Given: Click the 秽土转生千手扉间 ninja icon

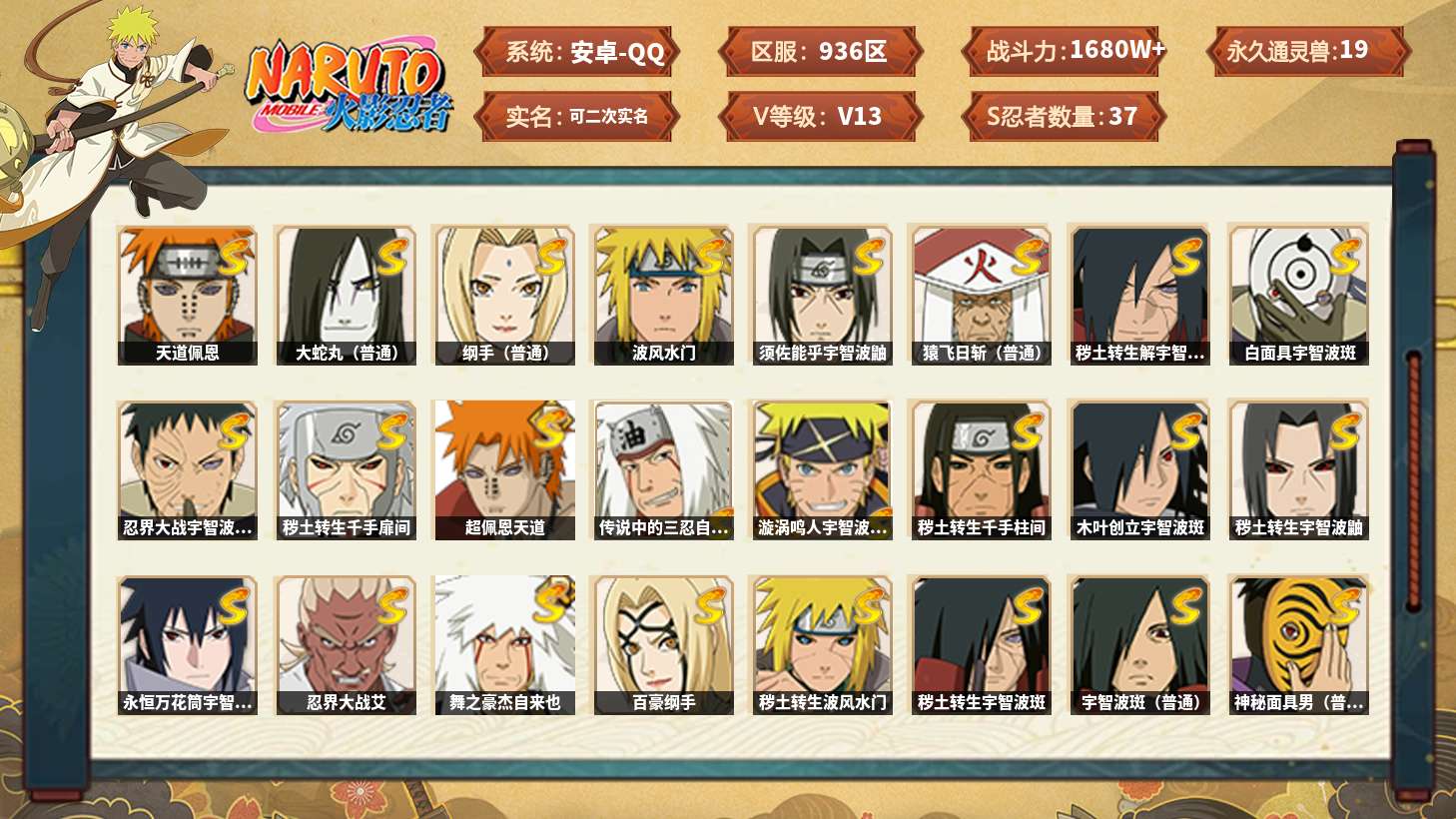Looking at the screenshot, I should click(x=346, y=470).
